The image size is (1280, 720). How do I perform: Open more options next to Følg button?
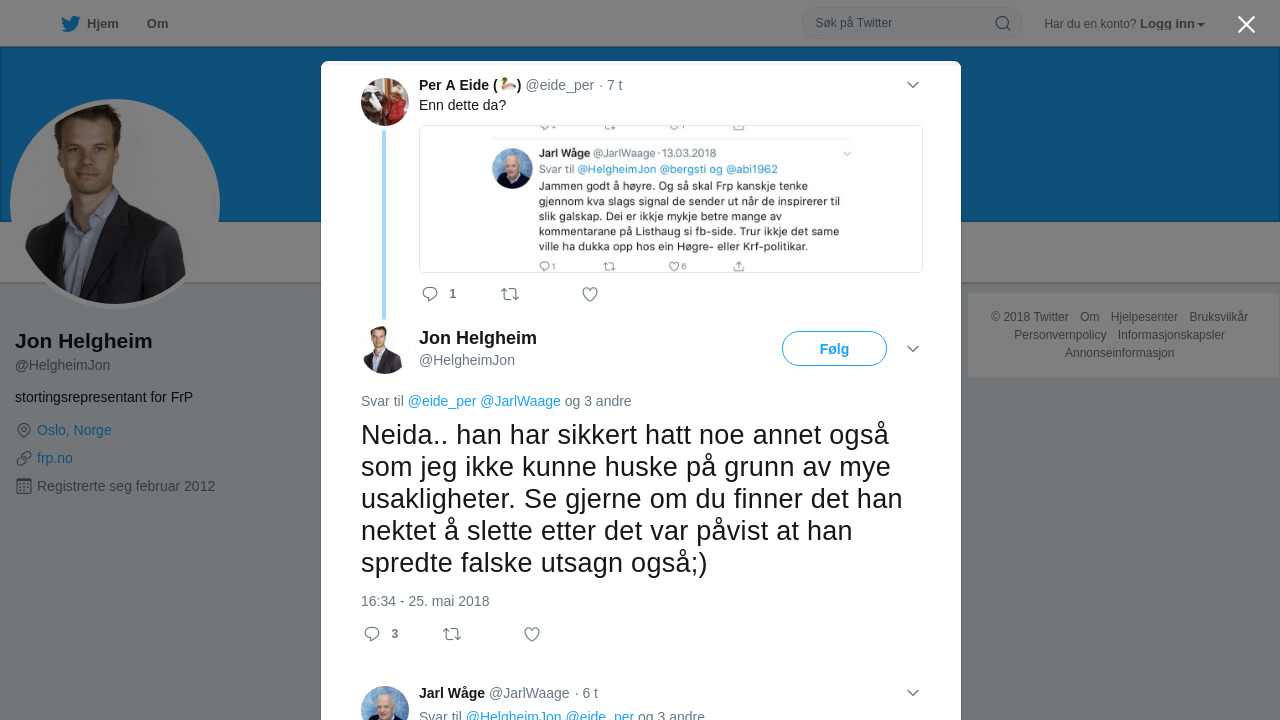913,349
